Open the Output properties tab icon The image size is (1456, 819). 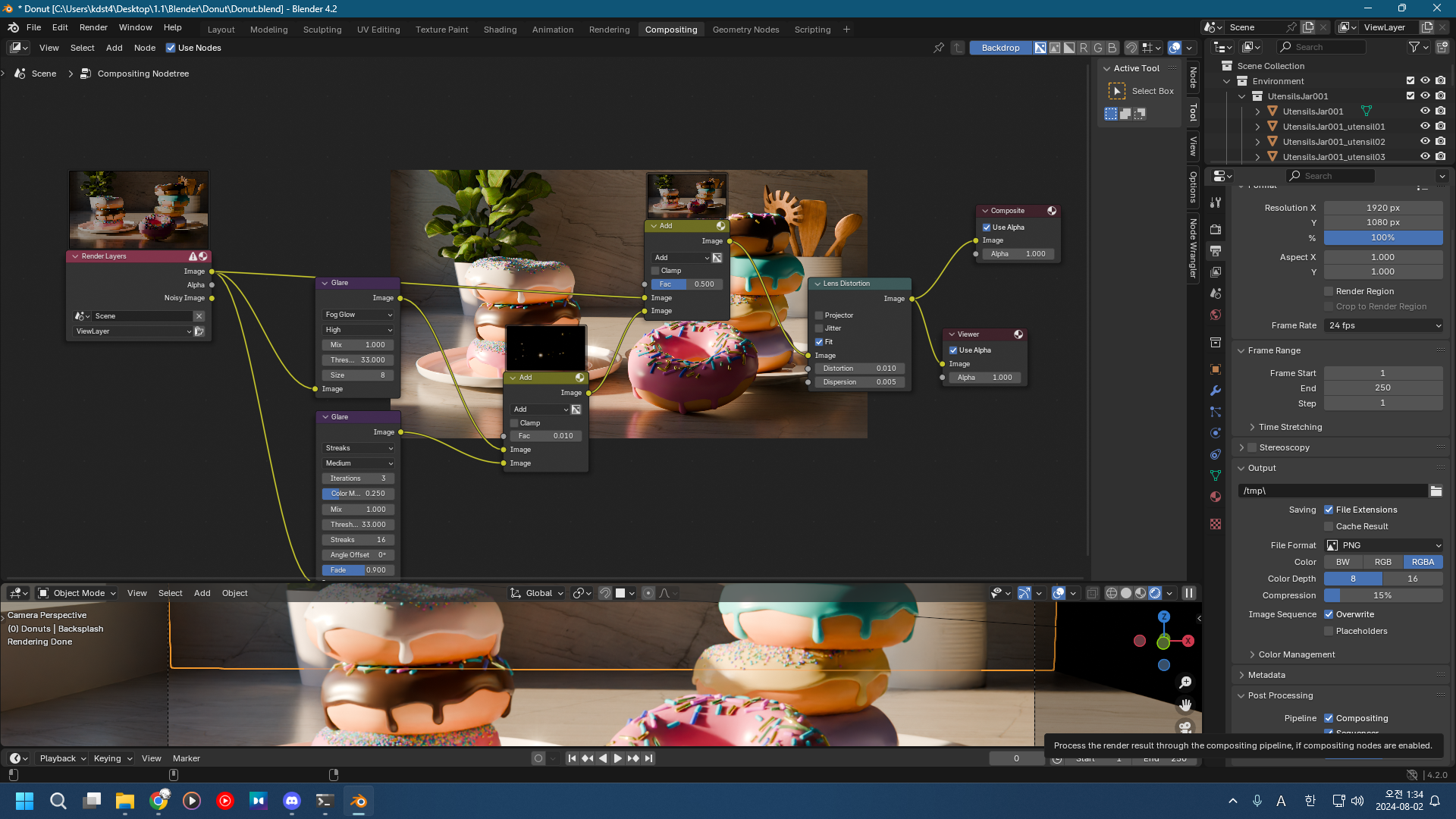click(1216, 250)
